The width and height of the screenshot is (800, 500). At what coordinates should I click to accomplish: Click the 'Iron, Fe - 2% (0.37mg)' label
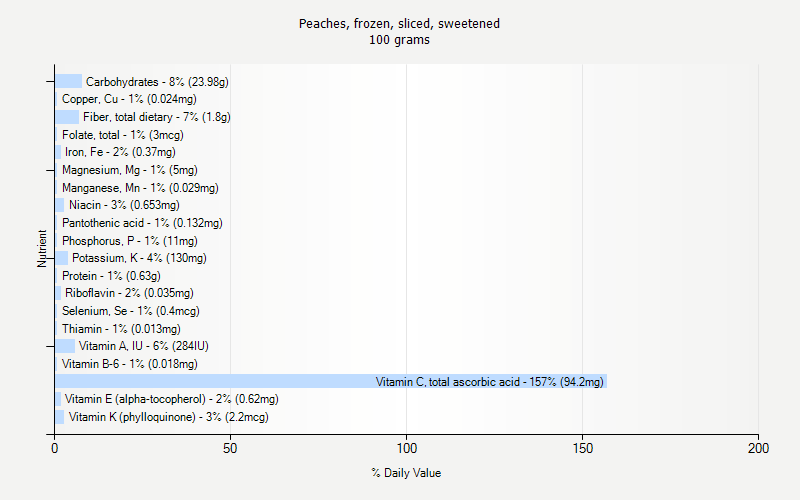(x=120, y=152)
